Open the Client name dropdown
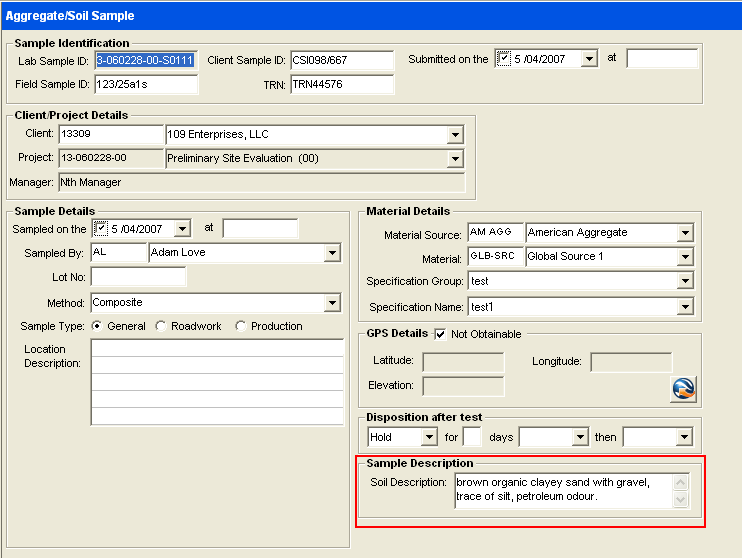 (455, 135)
